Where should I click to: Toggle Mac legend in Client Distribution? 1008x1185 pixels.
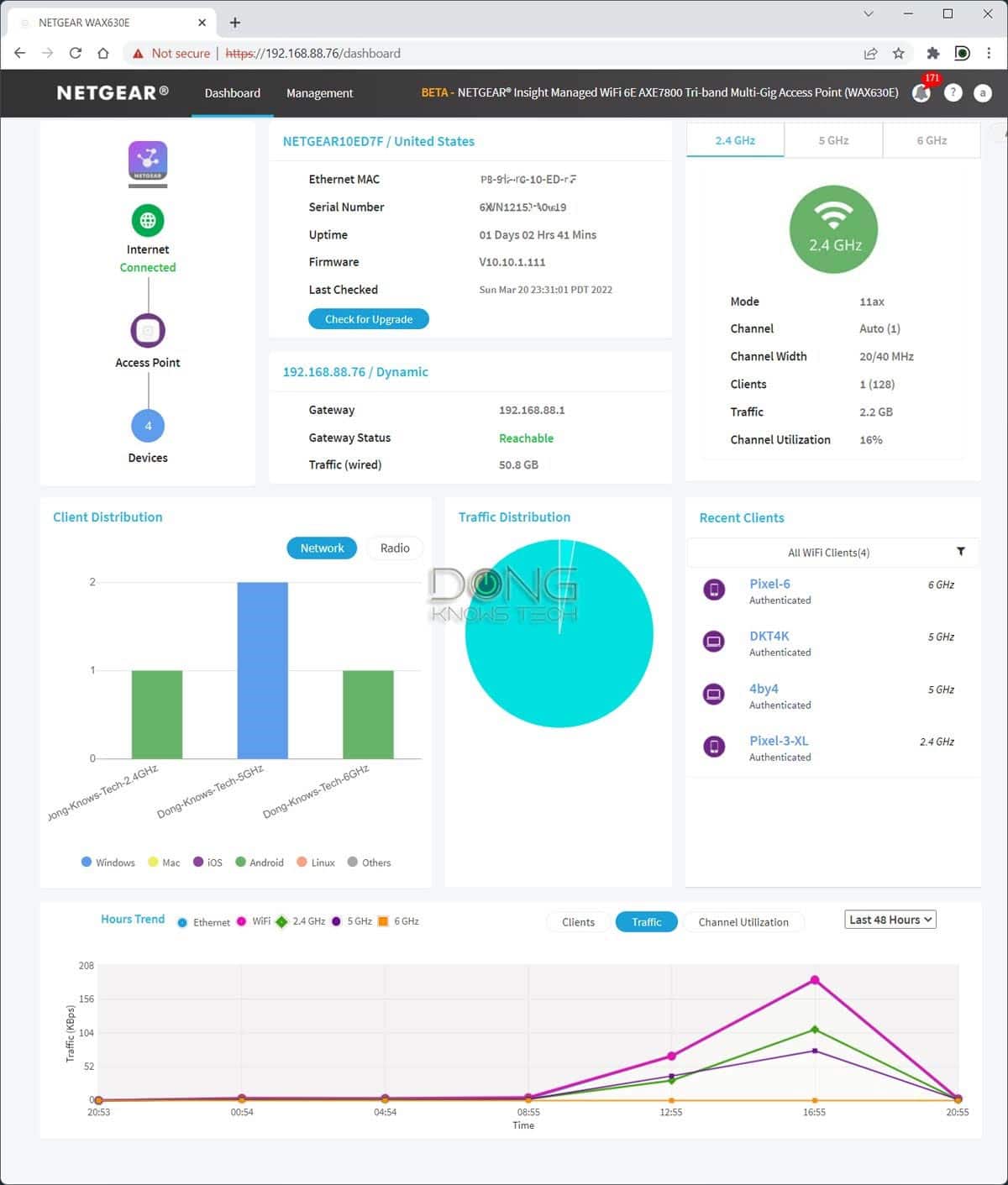[x=164, y=863]
